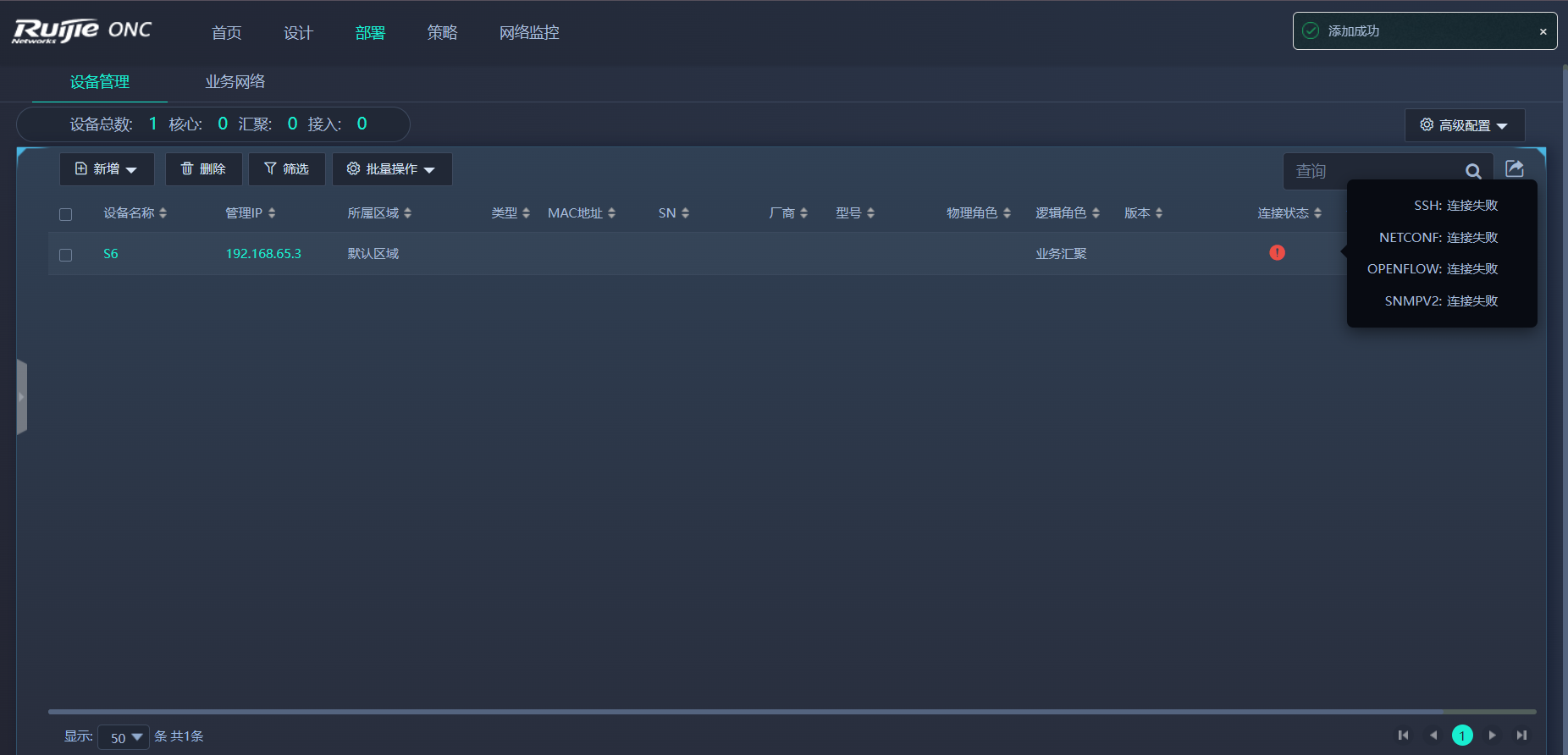The width and height of the screenshot is (1568, 755).
Task: Go to the previous page
Action: click(1433, 736)
